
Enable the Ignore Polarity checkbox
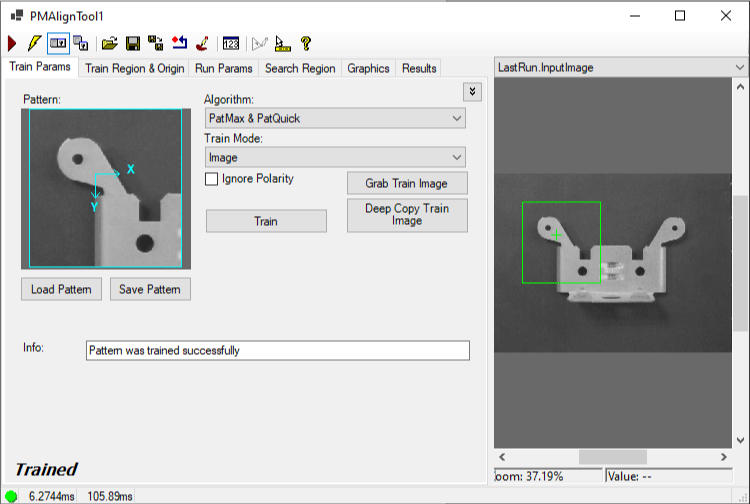click(211, 179)
